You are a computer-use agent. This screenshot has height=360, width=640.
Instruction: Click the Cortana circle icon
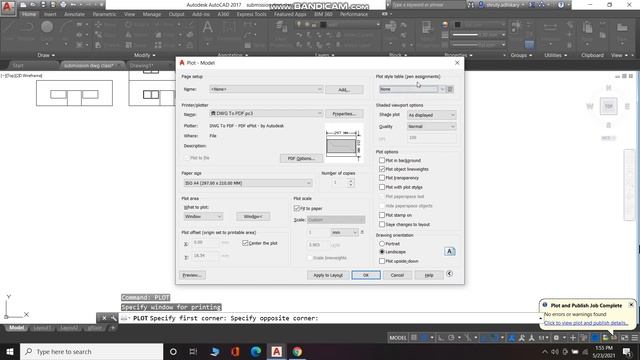[x=173, y=351]
